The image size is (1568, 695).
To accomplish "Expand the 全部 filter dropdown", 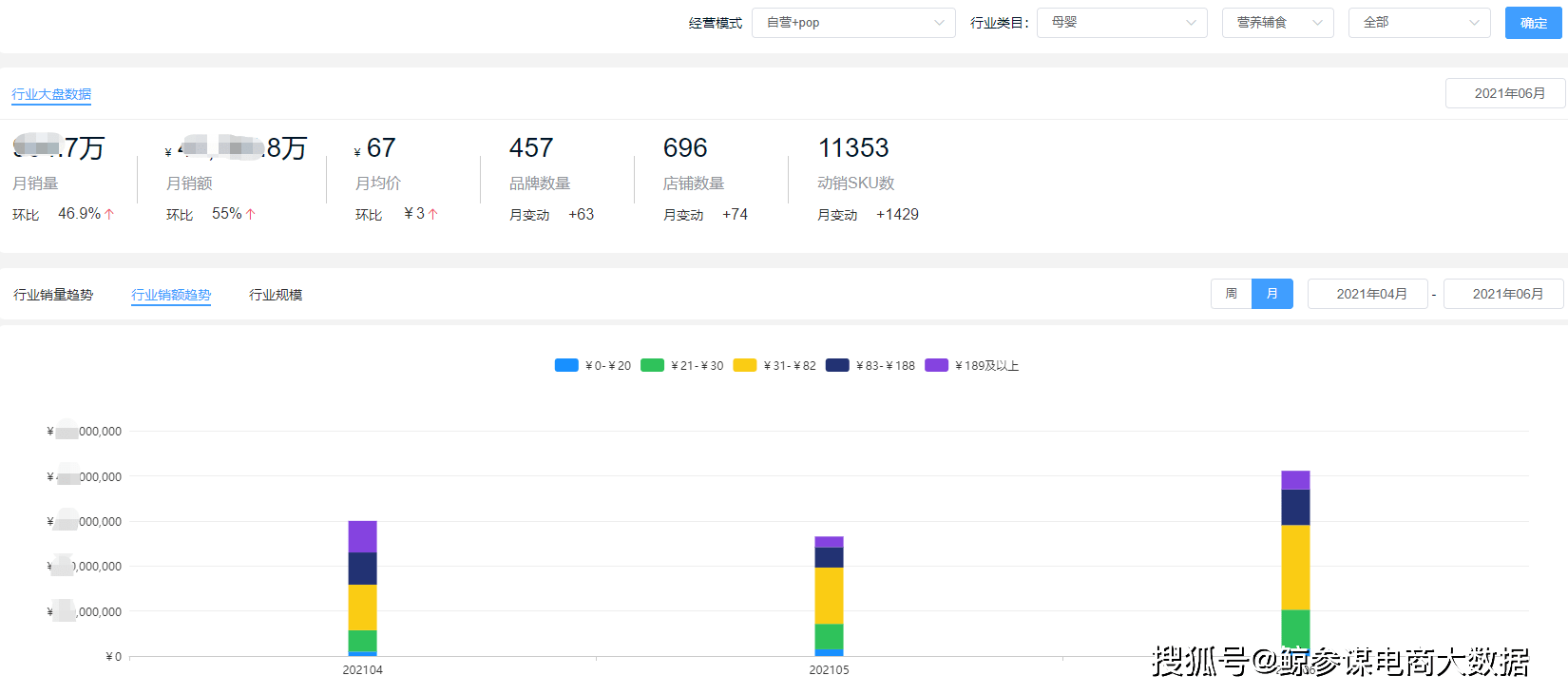I will tap(1420, 23).
